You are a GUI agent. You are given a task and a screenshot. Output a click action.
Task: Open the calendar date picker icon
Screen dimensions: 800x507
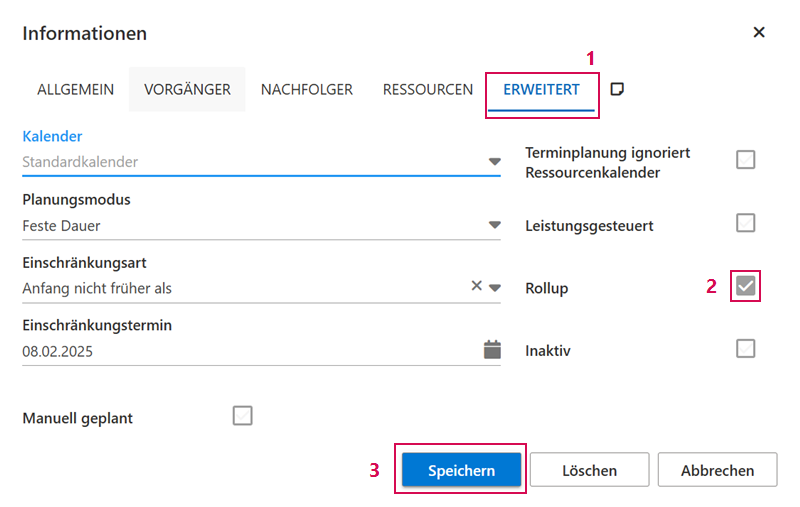click(492, 350)
